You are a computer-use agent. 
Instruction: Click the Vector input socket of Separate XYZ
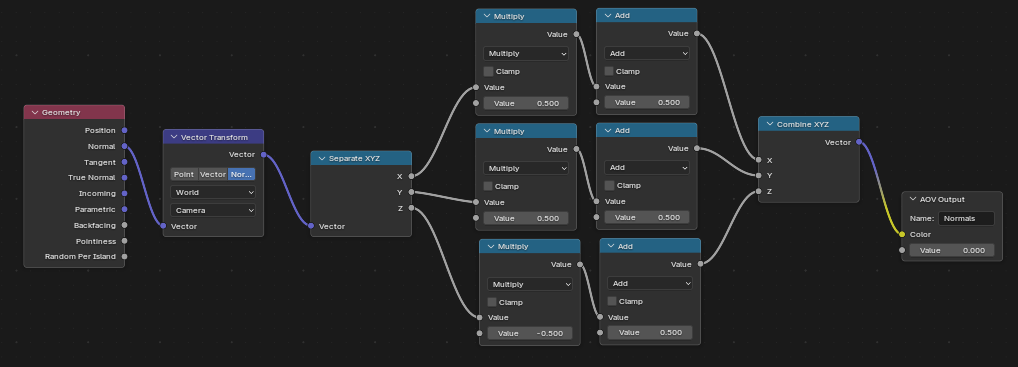pos(311,226)
